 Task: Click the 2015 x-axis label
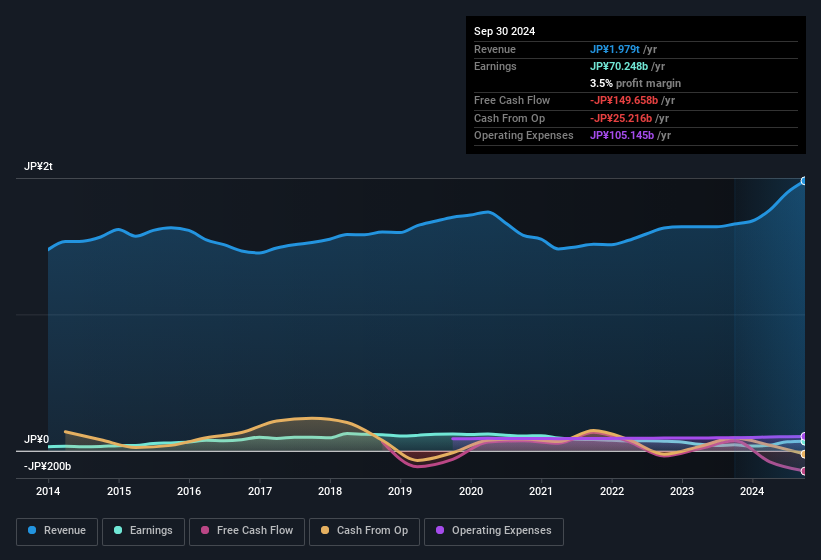pos(119,491)
